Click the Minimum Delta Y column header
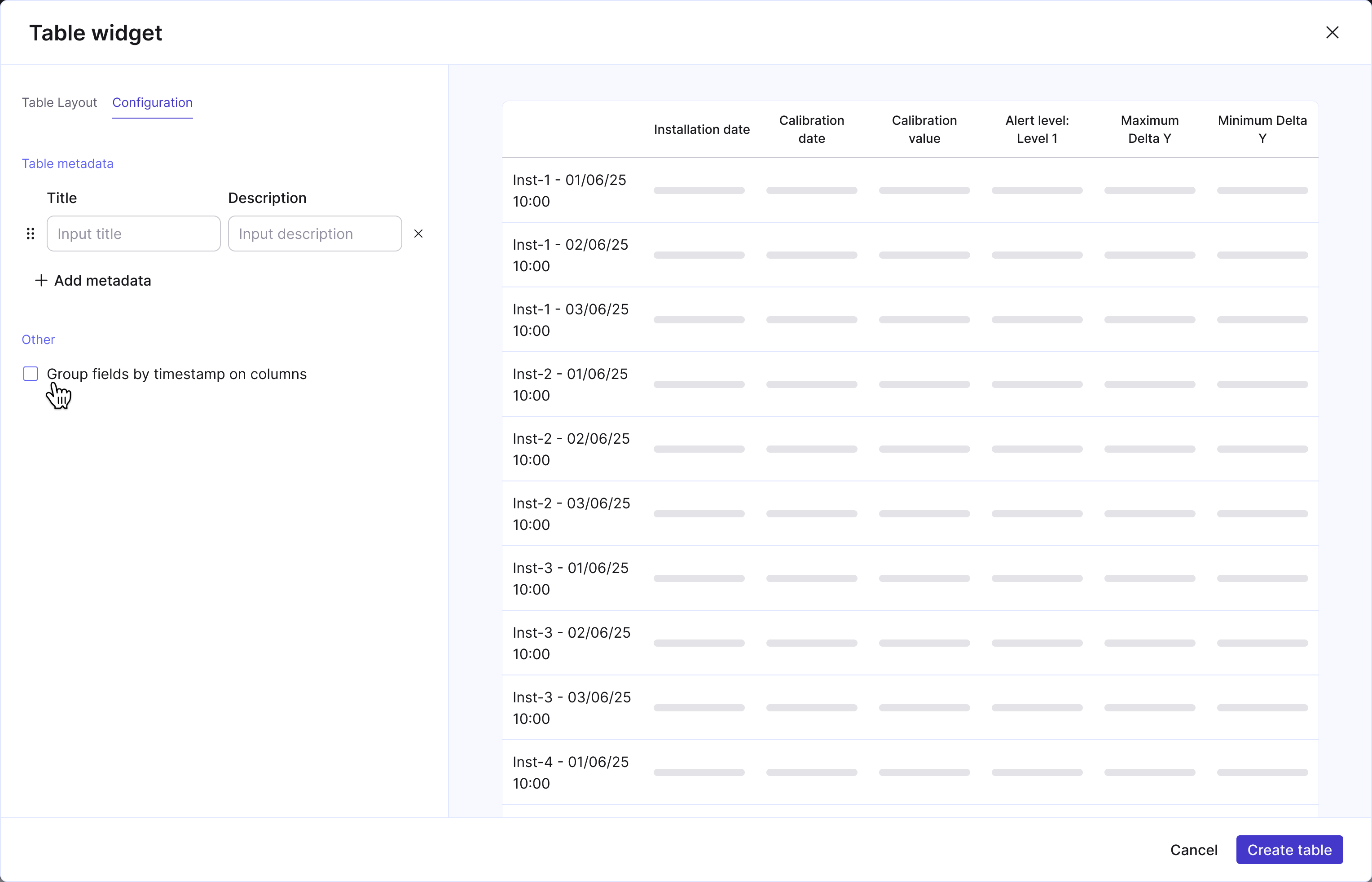Viewport: 1372px width, 882px height. [1262, 129]
